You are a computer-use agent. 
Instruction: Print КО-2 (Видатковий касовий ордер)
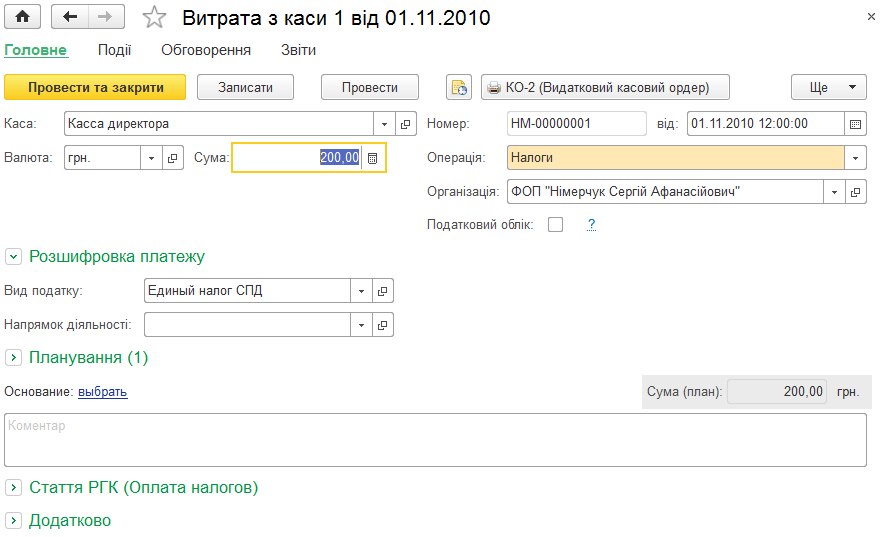(x=605, y=88)
